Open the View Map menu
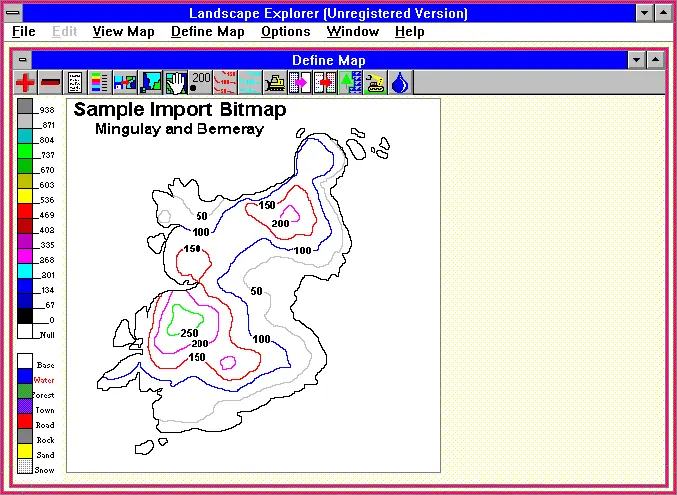Image resolution: width=677 pixels, height=495 pixels. (x=123, y=31)
